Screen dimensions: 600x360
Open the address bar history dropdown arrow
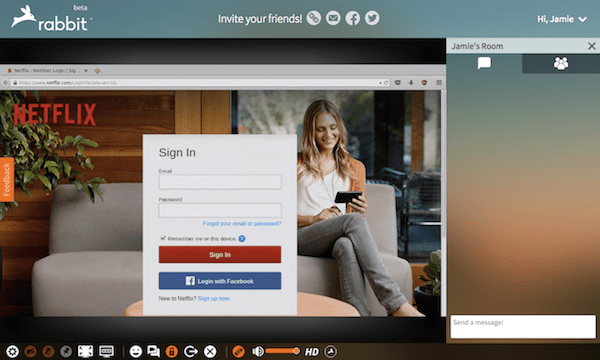[380, 83]
